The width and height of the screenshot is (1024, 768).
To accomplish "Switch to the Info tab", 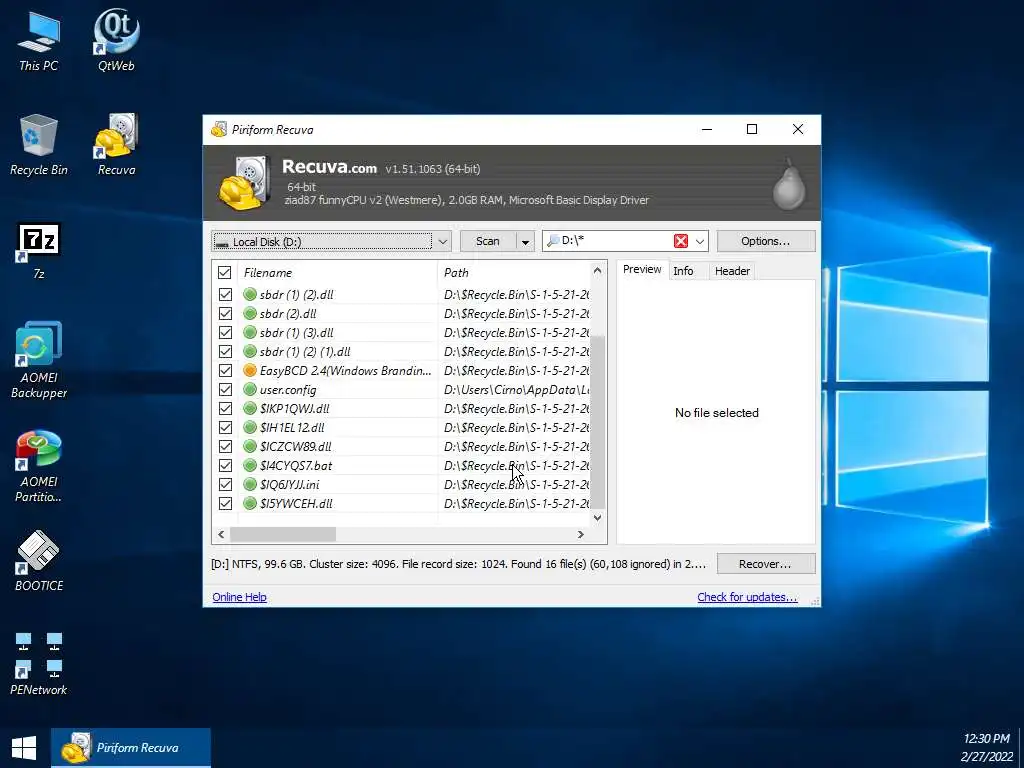I will (683, 270).
